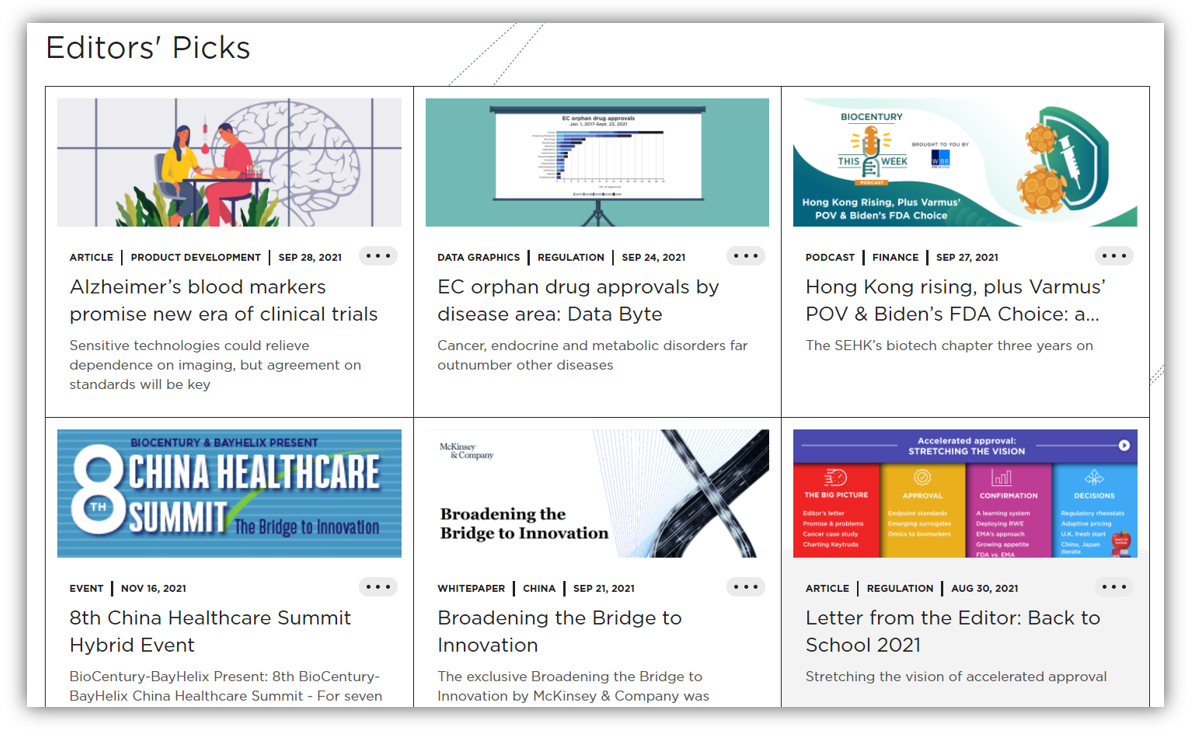Click the EVENT type tag
Viewport: 1192px width, 736px height.
pos(86,588)
